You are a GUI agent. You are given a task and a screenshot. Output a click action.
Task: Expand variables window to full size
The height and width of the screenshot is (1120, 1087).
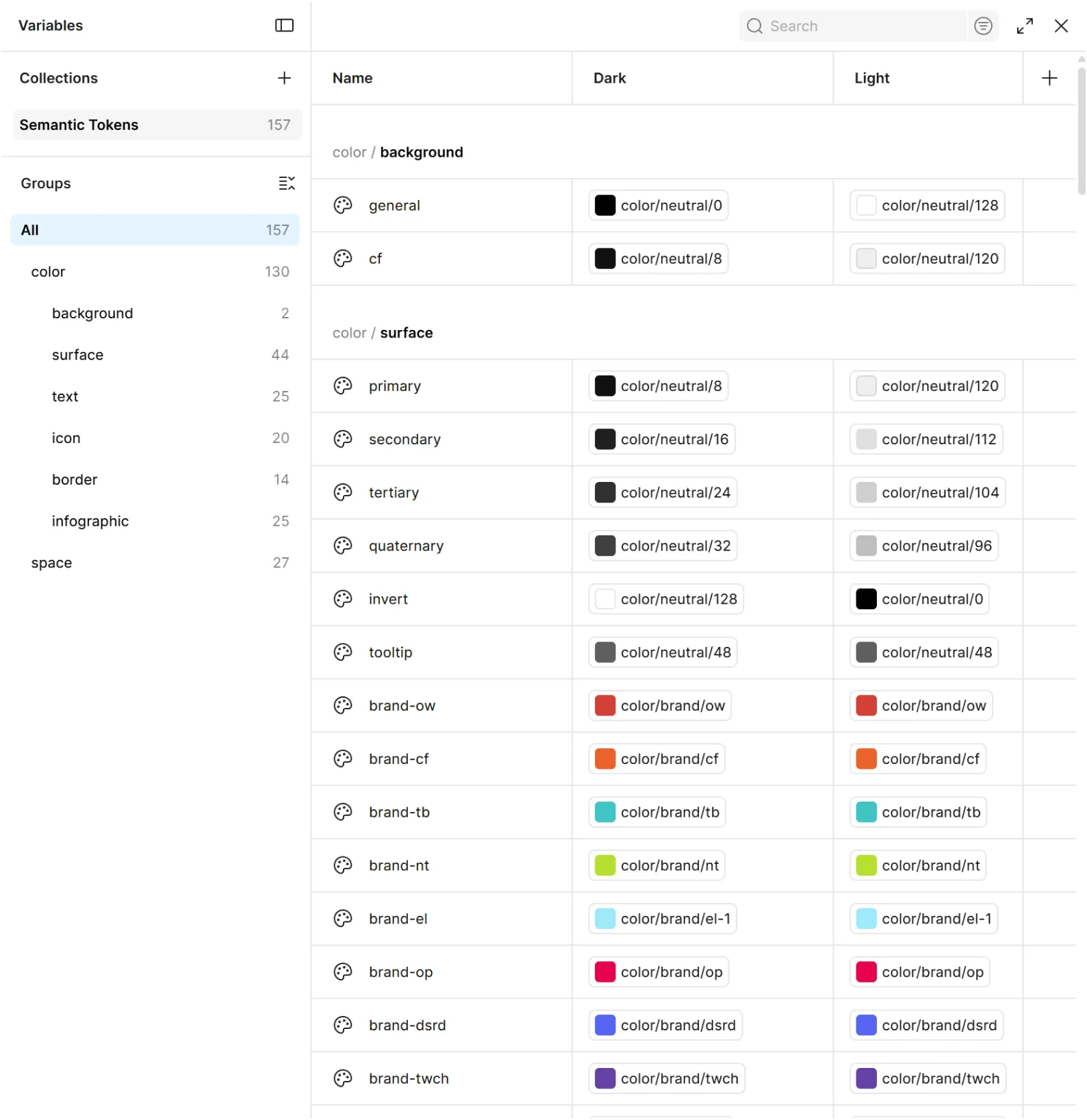click(x=1025, y=26)
